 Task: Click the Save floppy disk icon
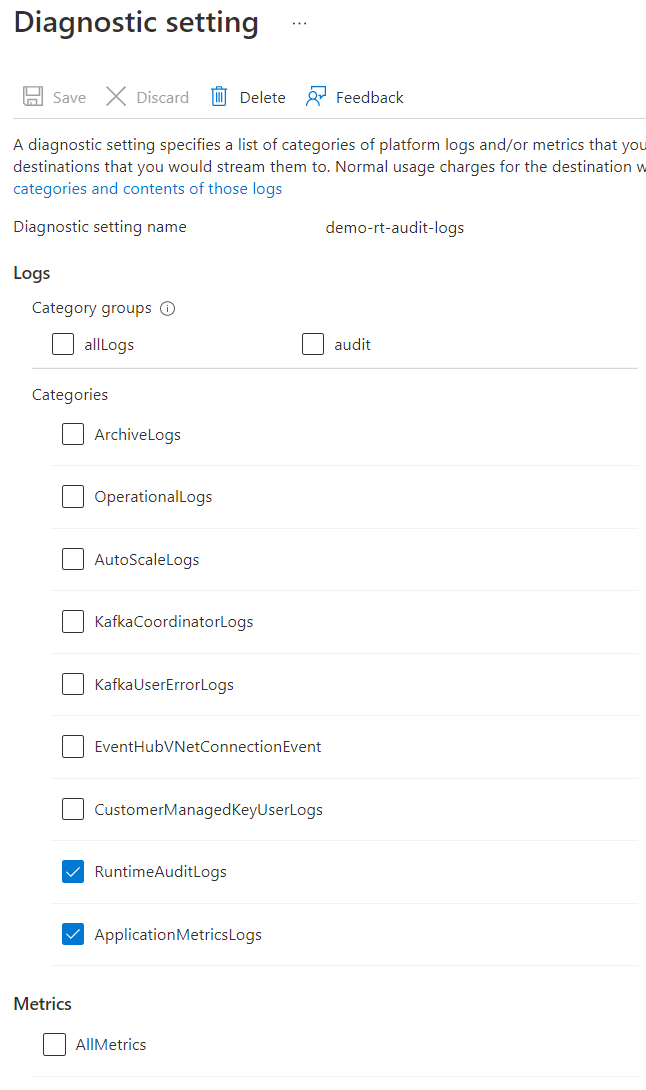(33, 97)
